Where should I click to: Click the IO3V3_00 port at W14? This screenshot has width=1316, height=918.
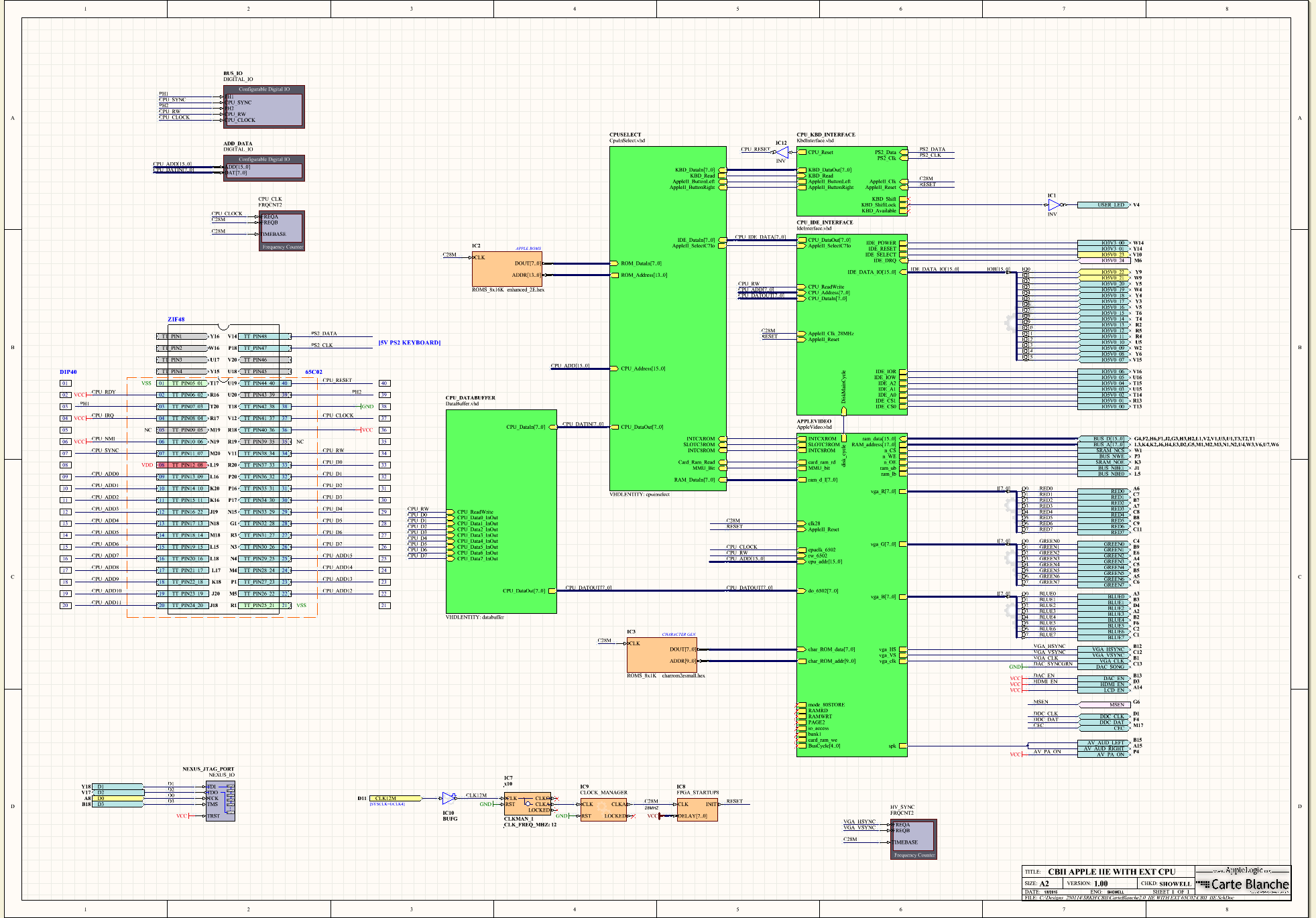(1103, 243)
